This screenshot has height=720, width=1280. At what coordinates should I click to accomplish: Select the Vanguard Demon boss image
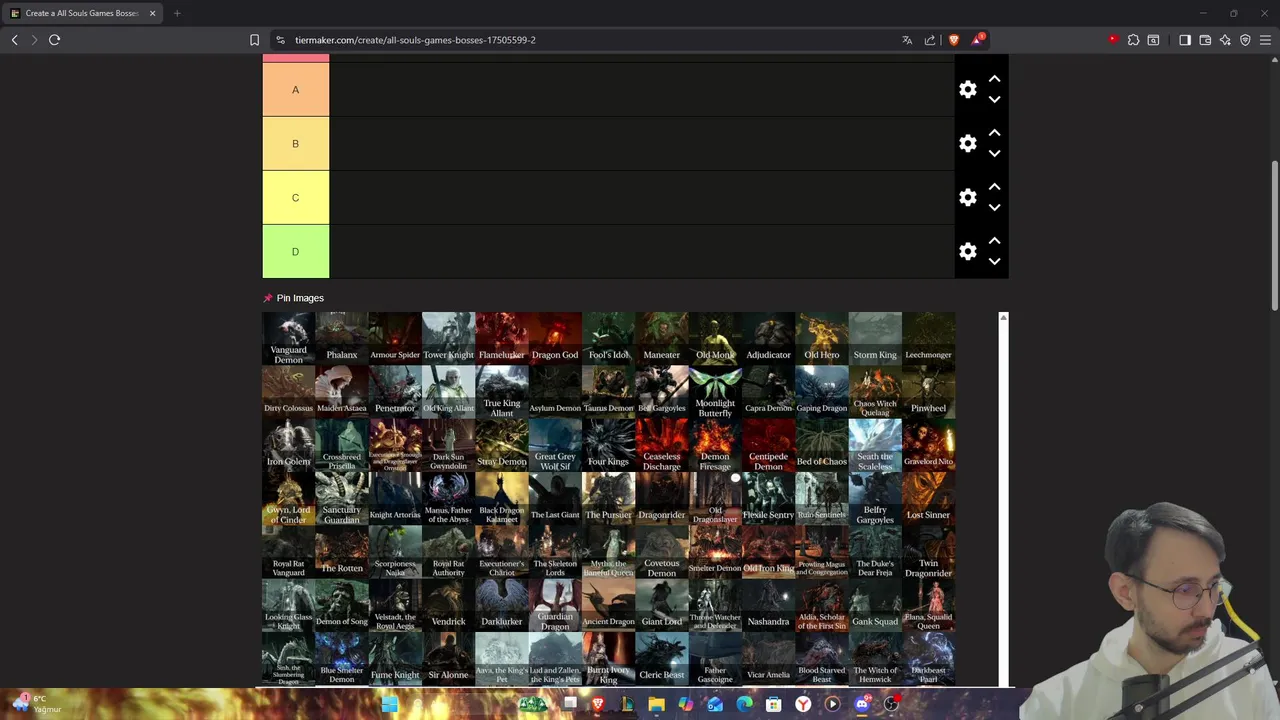click(288, 338)
